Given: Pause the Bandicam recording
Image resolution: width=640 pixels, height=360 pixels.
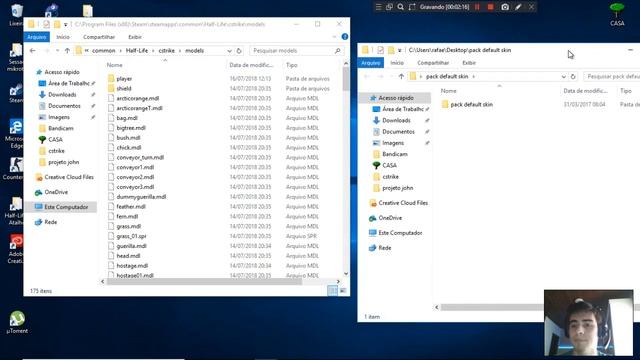Looking at the screenshot, I should 477,7.
